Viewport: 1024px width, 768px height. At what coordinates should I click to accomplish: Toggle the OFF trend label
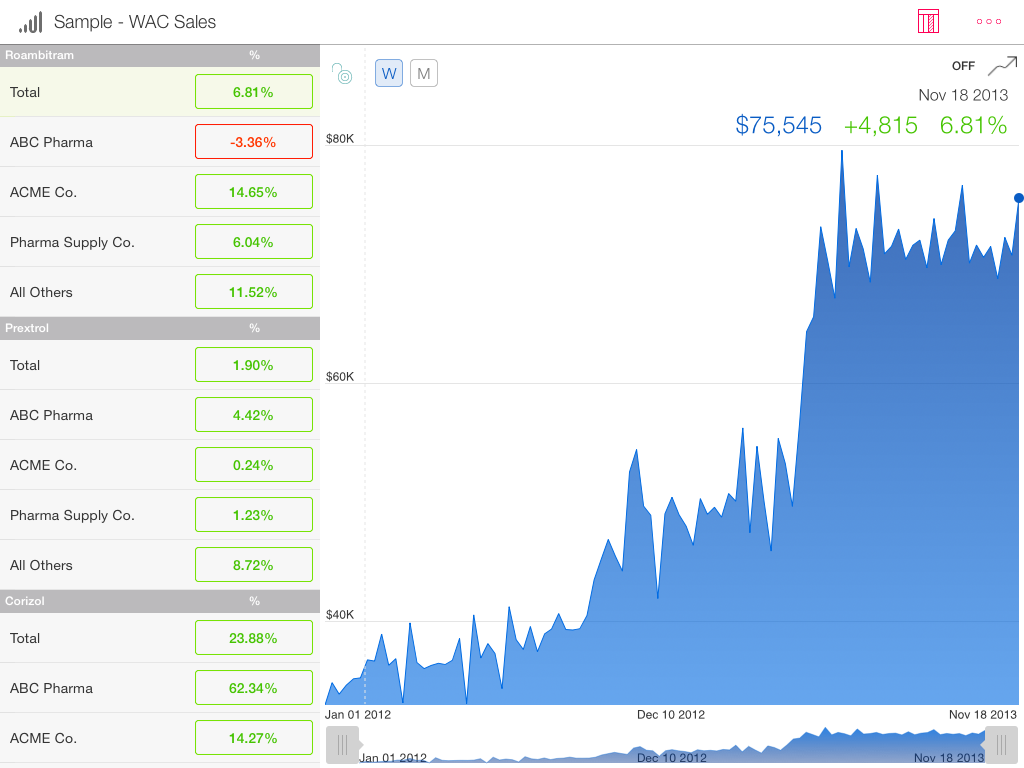[x=963, y=66]
